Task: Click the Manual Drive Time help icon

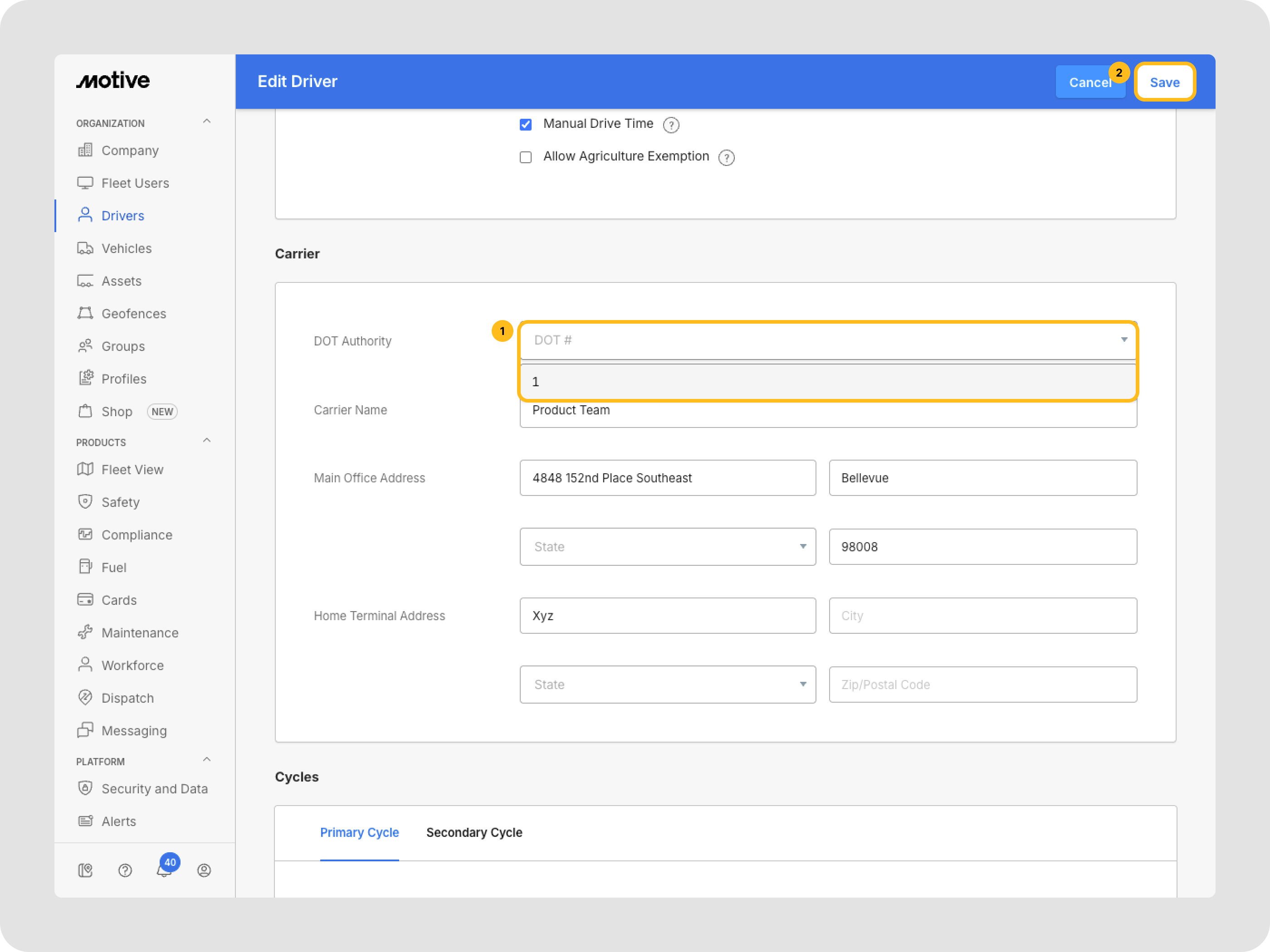Action: pos(670,125)
